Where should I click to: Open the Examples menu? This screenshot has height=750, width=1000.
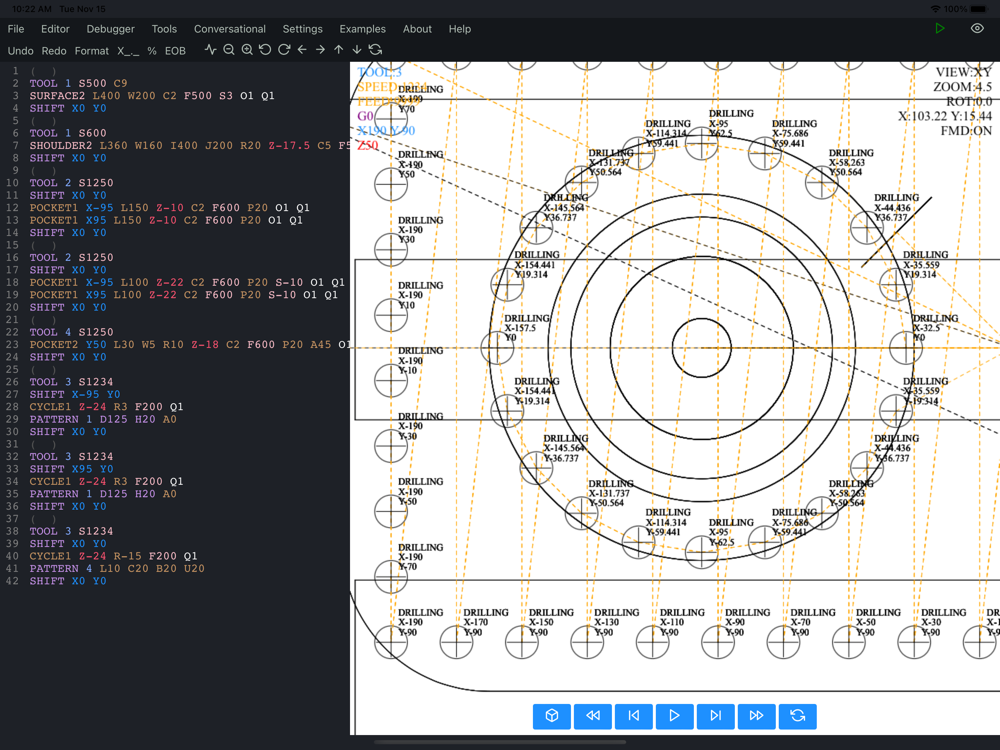tap(362, 29)
